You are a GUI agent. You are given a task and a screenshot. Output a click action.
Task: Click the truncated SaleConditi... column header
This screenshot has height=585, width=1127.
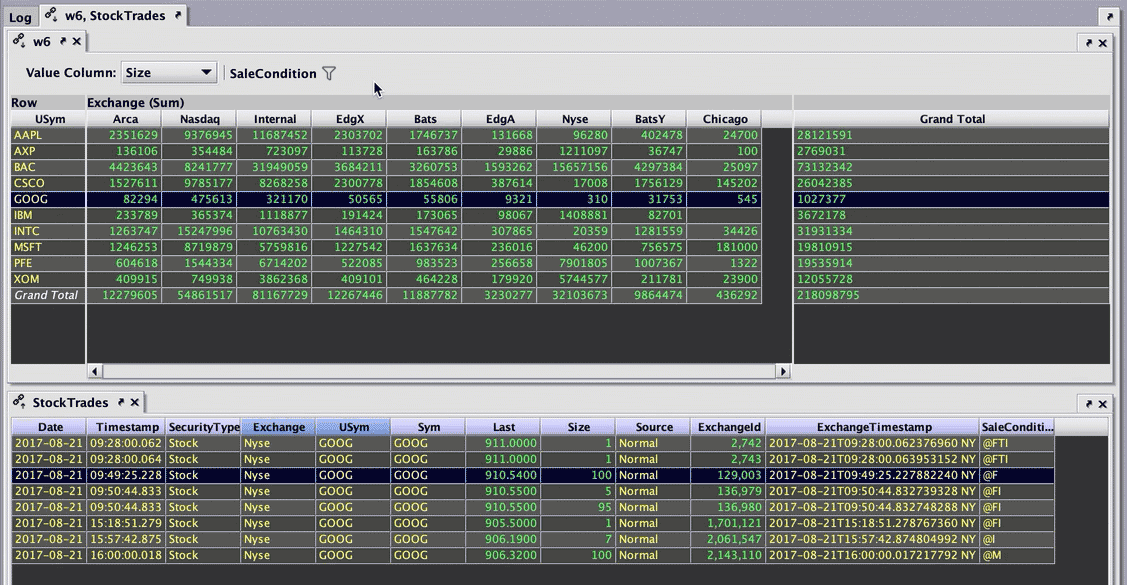(x=1017, y=427)
